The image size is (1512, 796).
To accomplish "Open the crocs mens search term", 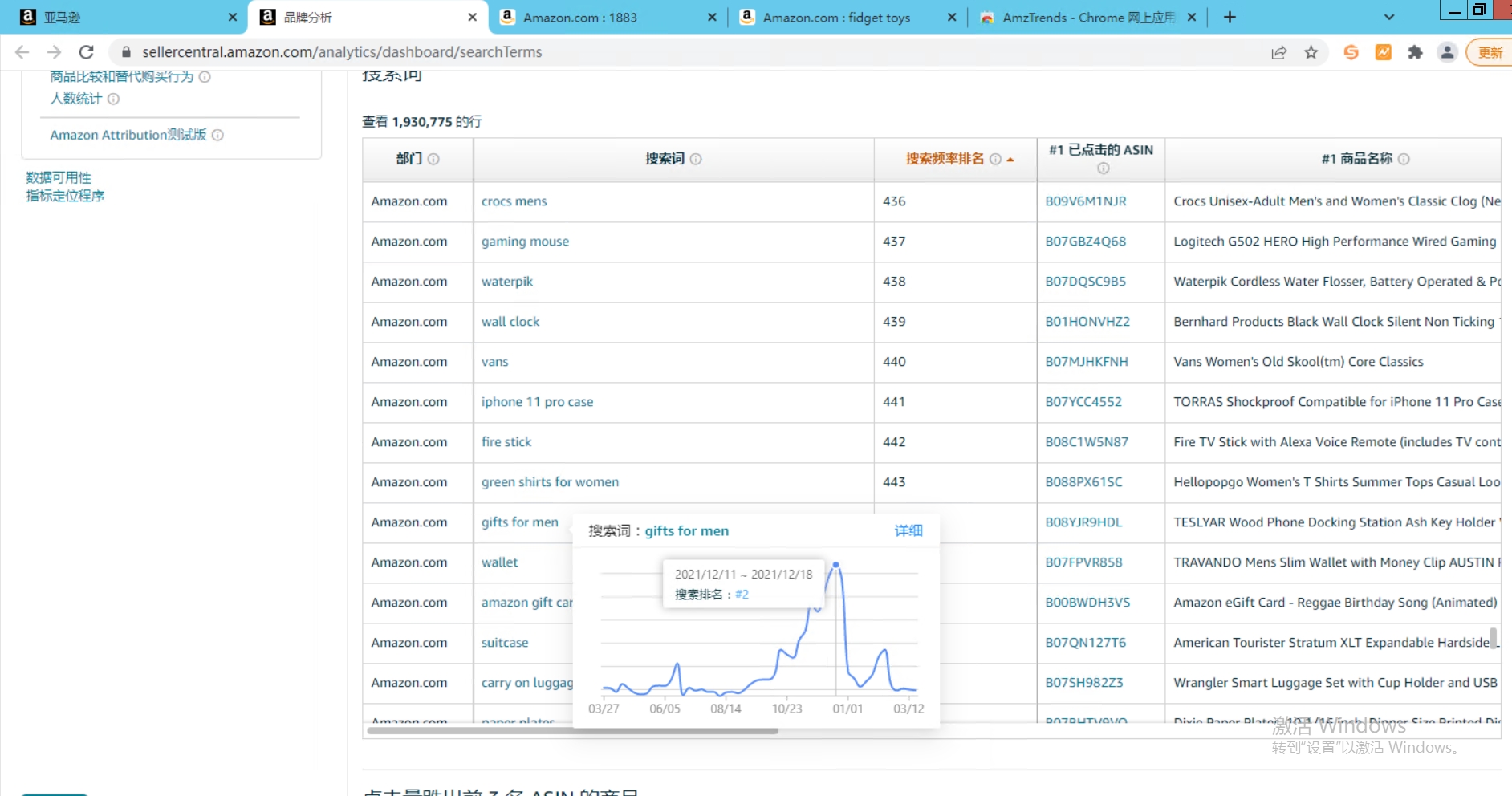I will coord(514,201).
